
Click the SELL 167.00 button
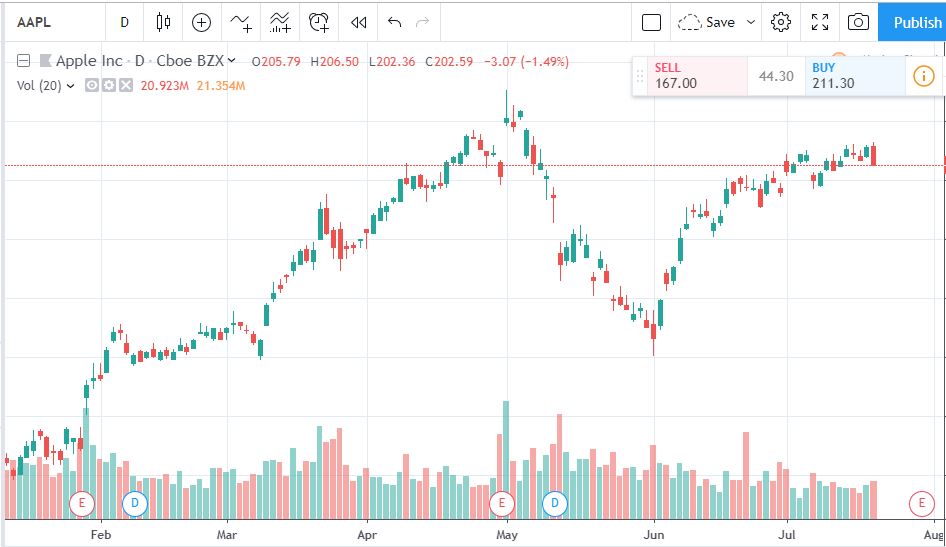pos(698,76)
